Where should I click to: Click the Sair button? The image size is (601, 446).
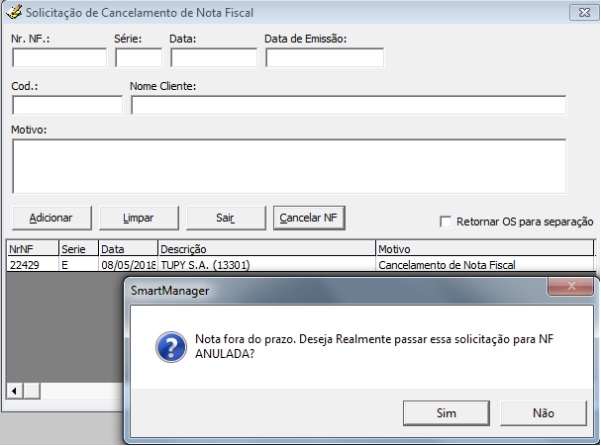coord(226,218)
